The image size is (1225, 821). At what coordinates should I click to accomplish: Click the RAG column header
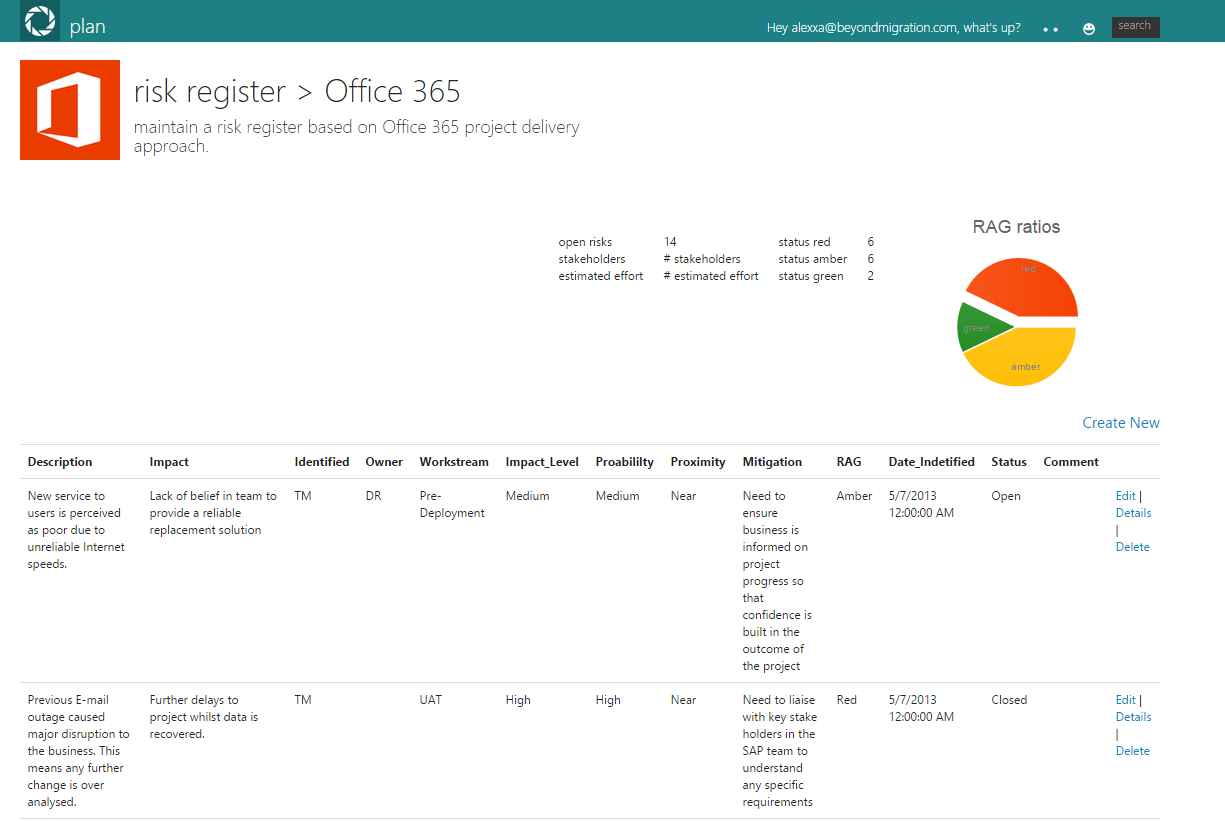849,462
